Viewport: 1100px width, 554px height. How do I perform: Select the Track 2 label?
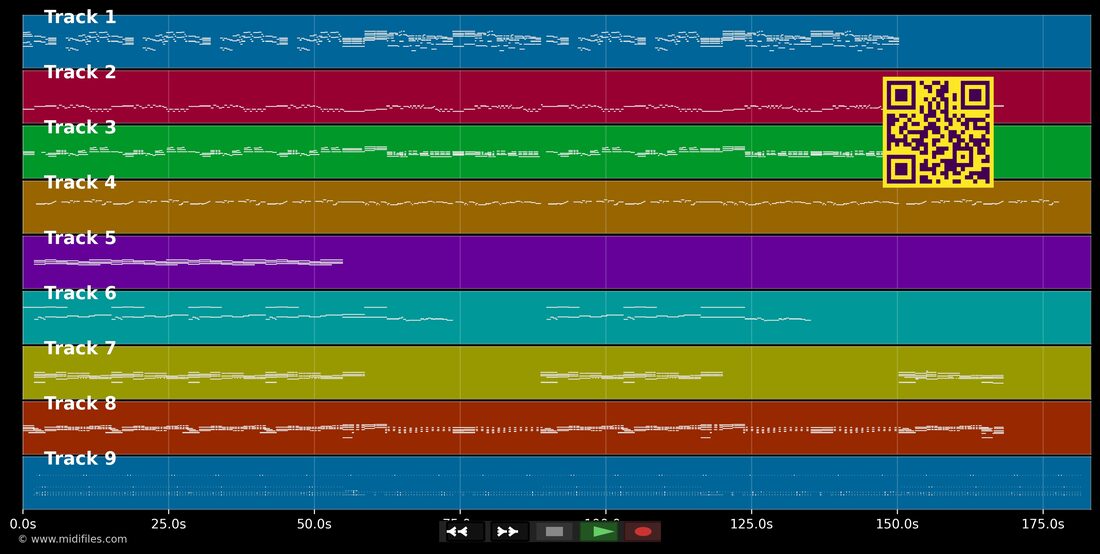(80, 72)
